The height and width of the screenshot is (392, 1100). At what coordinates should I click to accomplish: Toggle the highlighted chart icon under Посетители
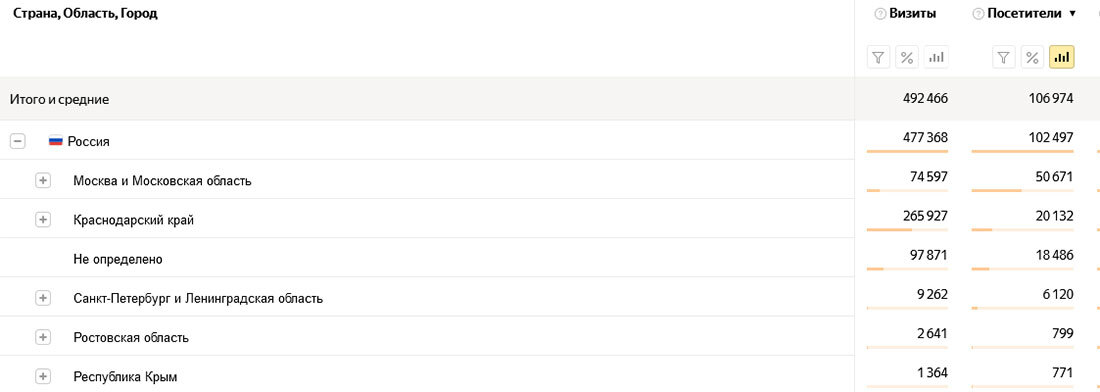[x=1061, y=58]
